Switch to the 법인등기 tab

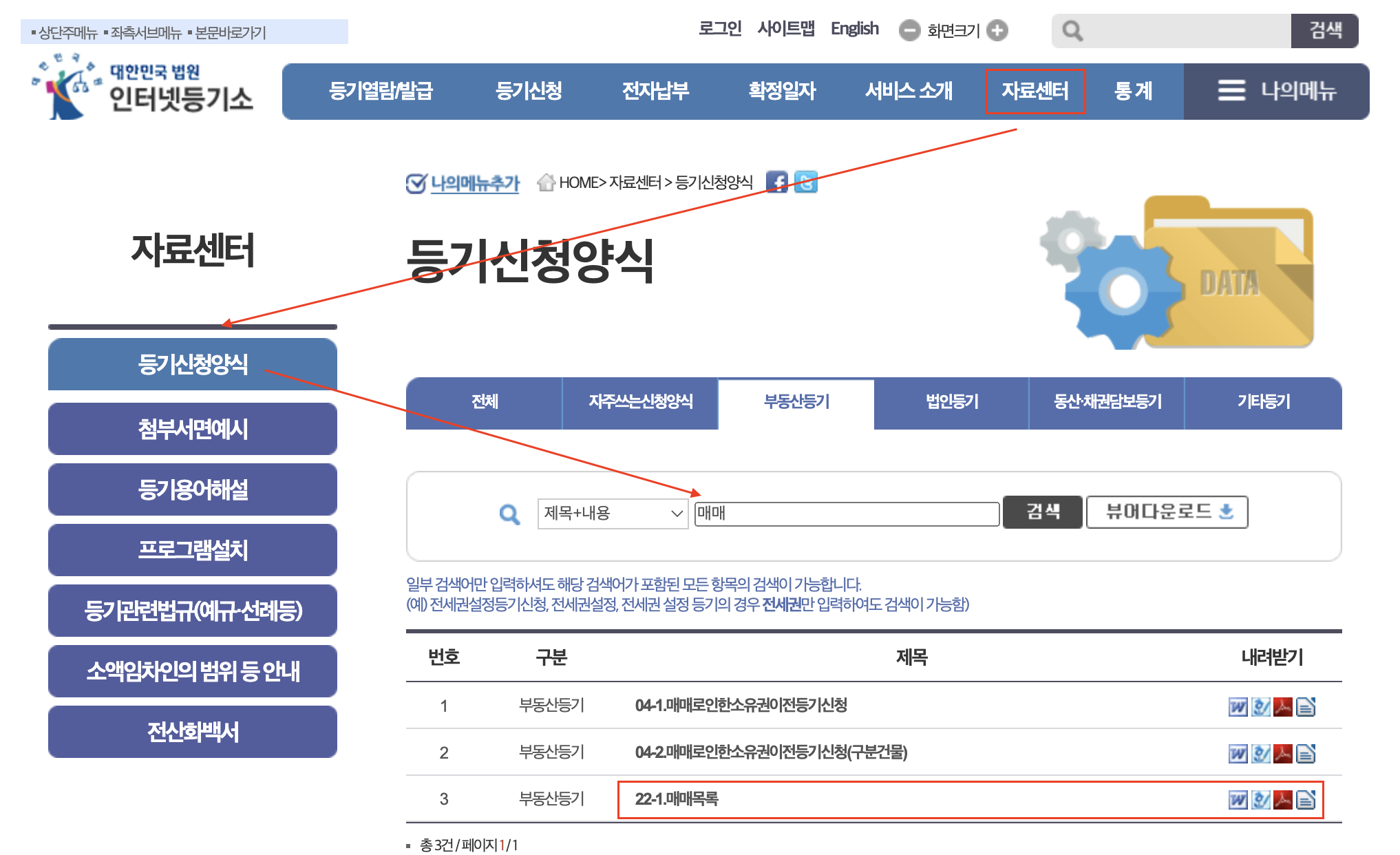(x=951, y=402)
